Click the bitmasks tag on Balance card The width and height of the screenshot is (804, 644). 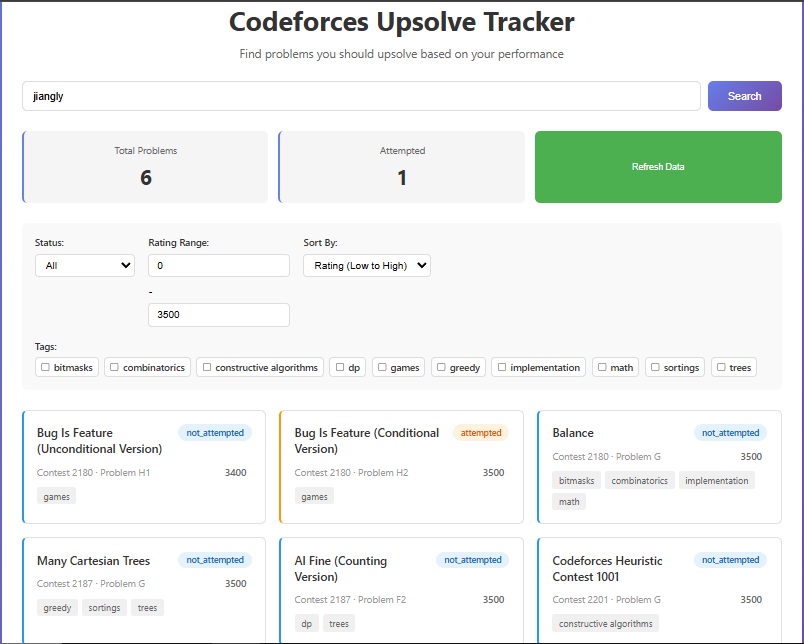pyautogui.click(x=576, y=480)
